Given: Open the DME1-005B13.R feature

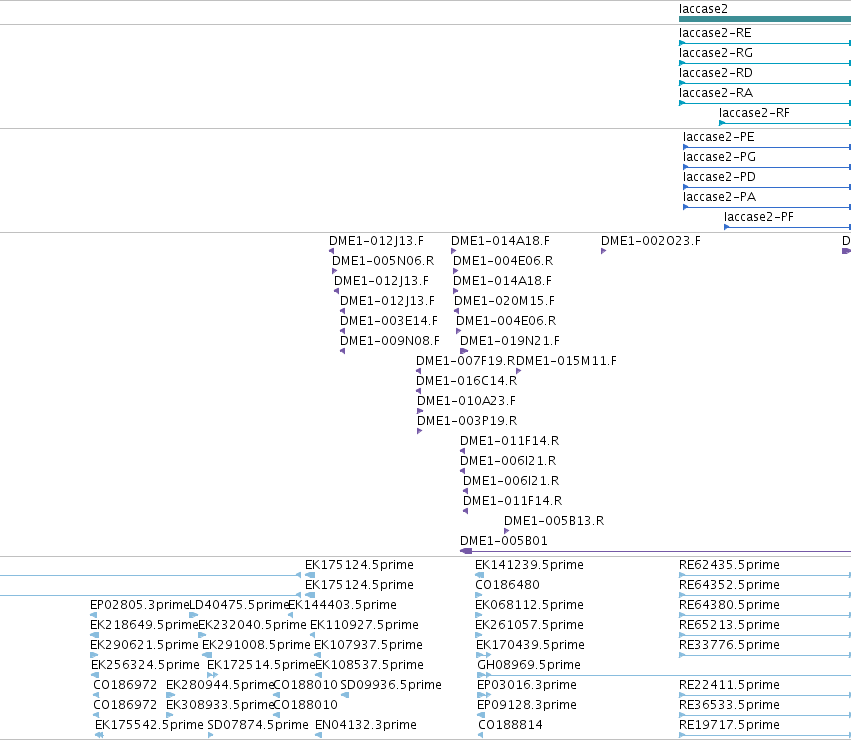Looking at the screenshot, I should [554, 521].
